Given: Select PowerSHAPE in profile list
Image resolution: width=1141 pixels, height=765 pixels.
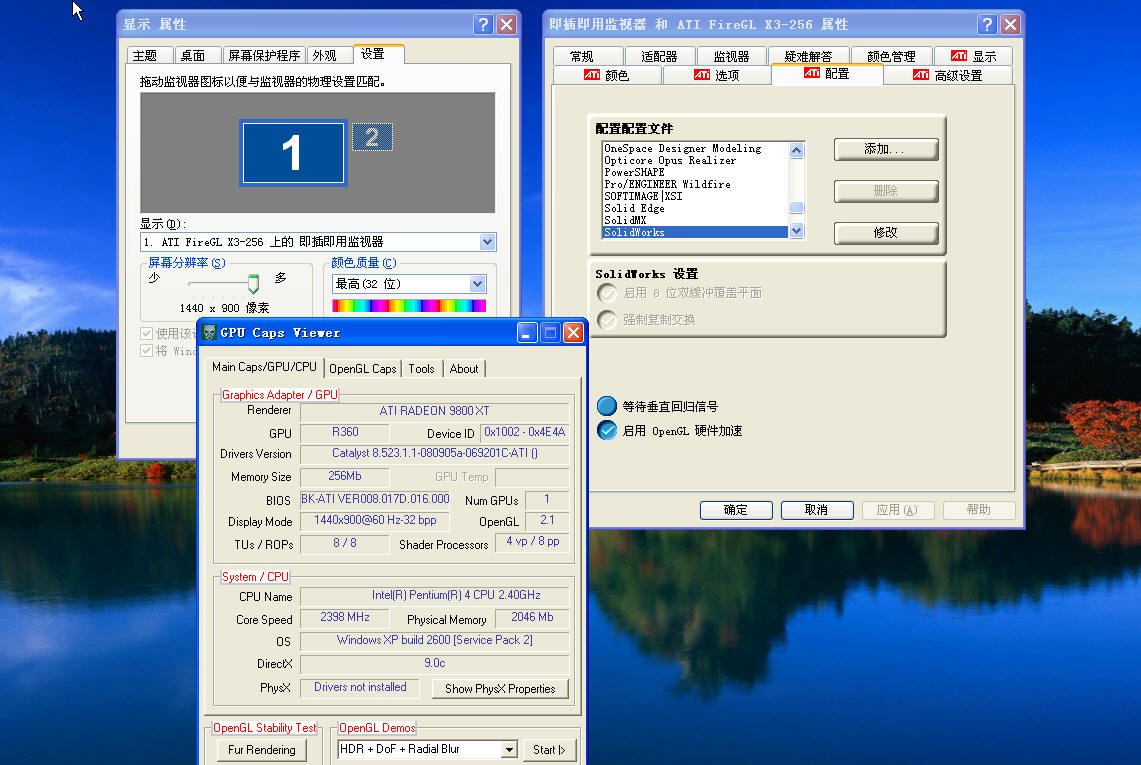Looking at the screenshot, I should (x=695, y=173).
